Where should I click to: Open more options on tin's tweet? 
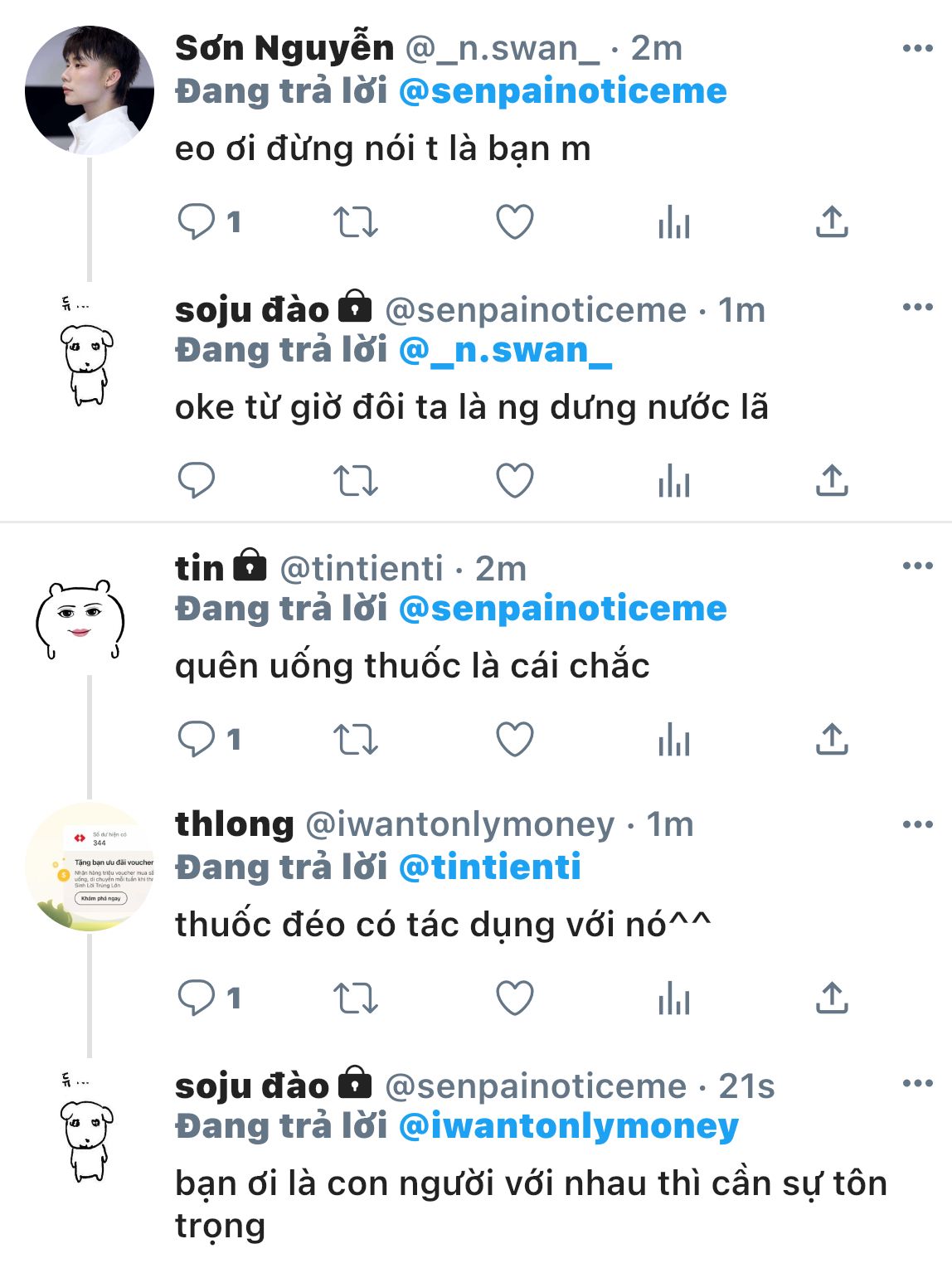tap(917, 566)
